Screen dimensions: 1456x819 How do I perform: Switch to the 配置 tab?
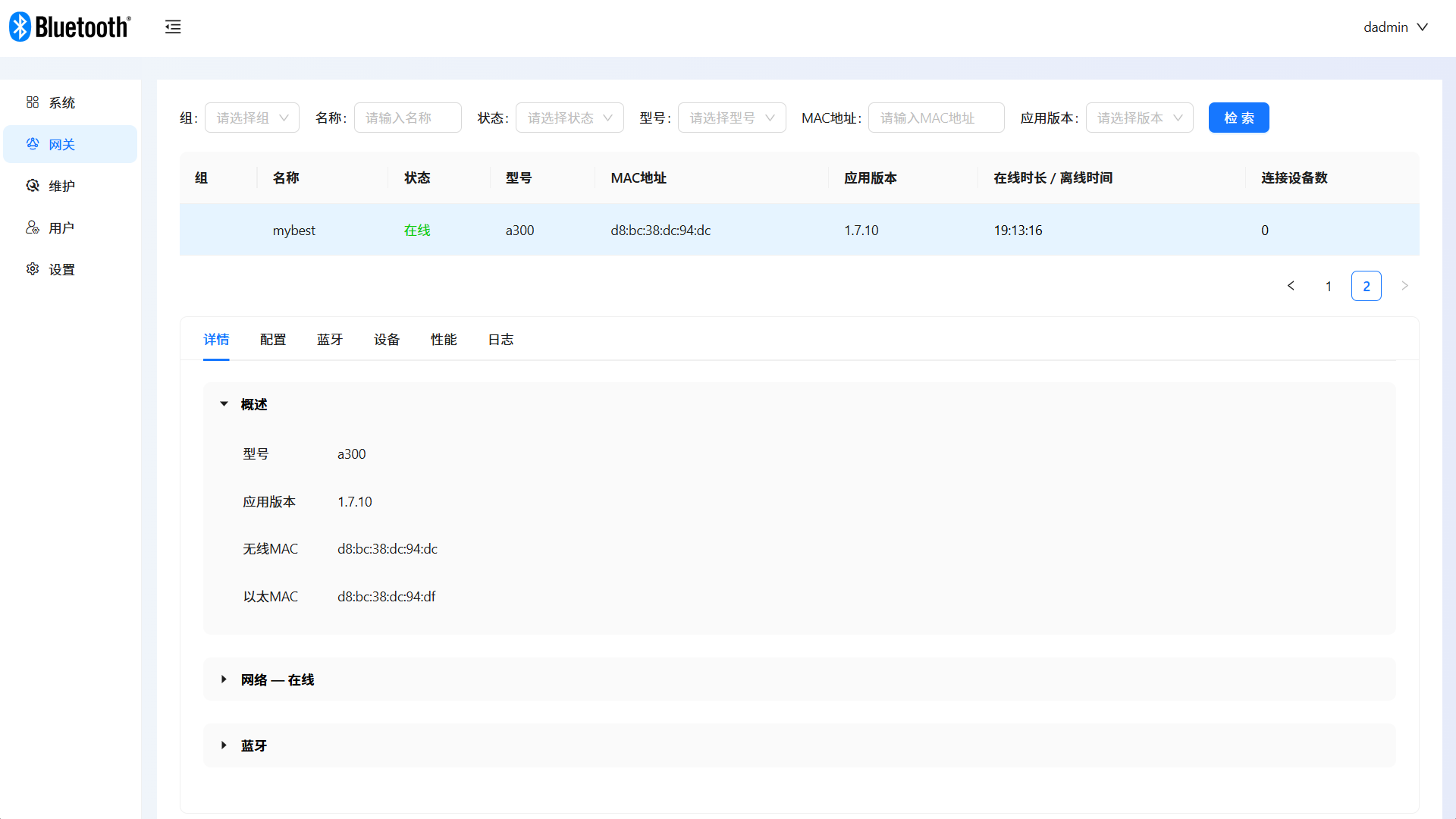click(x=273, y=340)
